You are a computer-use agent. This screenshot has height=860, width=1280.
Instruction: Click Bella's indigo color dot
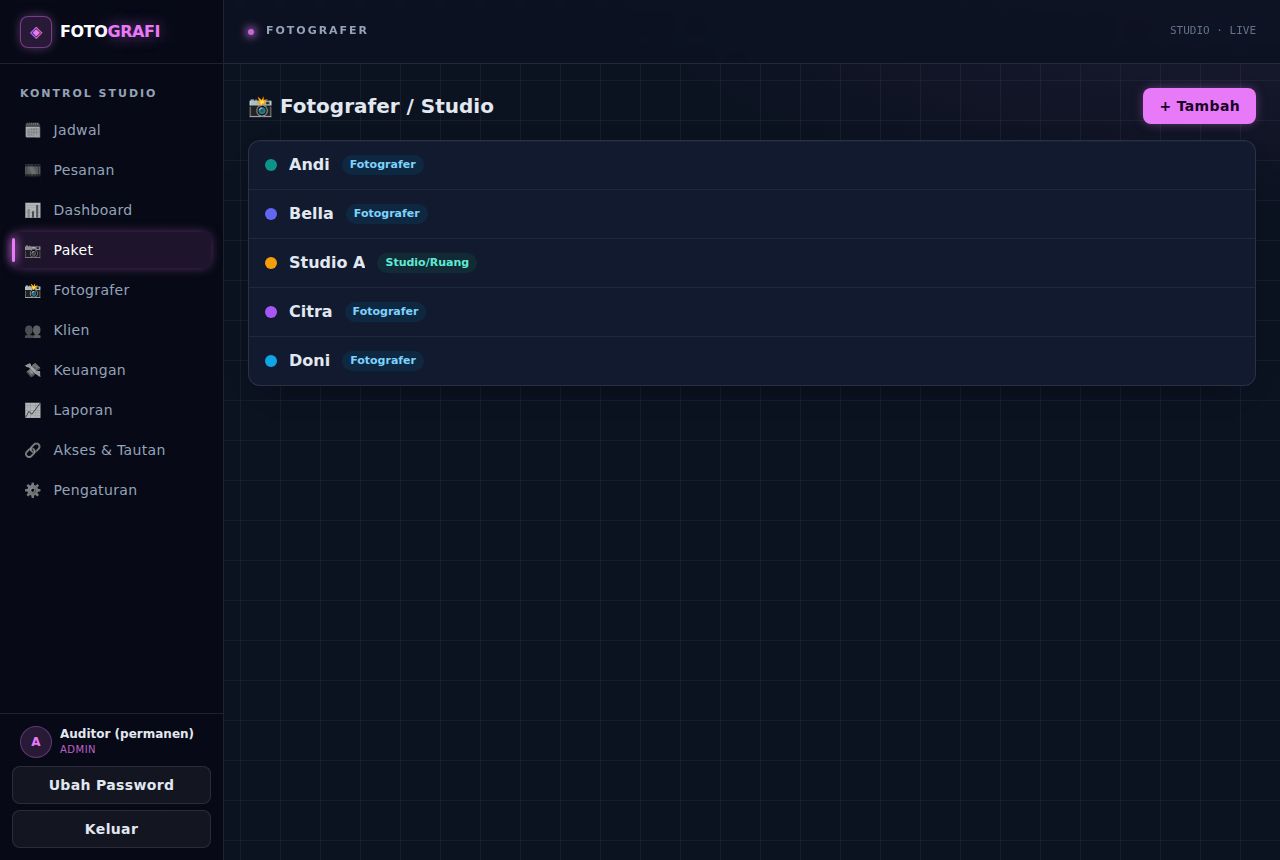tap(271, 214)
